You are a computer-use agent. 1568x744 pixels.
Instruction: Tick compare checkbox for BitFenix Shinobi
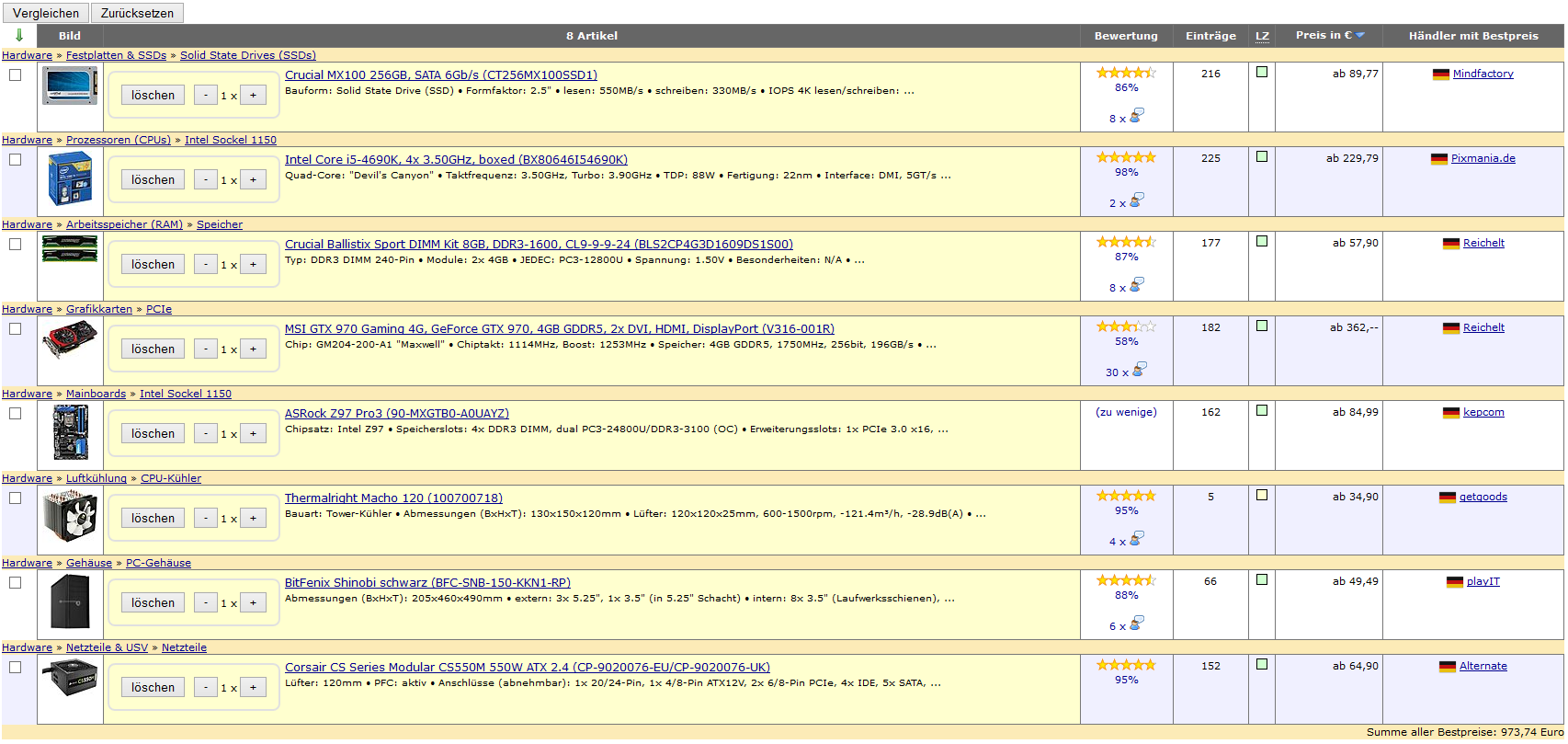pyautogui.click(x=16, y=583)
